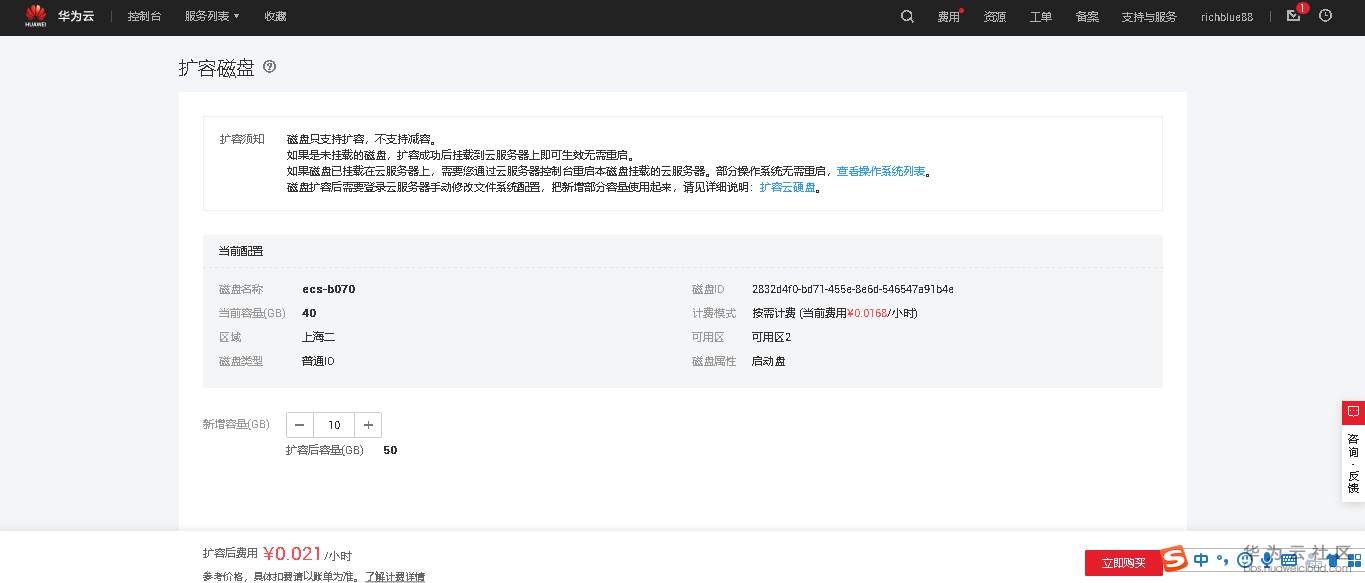This screenshot has height=583, width=1365.
Task: Click the Sogou S input method logo
Action: tap(1173, 559)
